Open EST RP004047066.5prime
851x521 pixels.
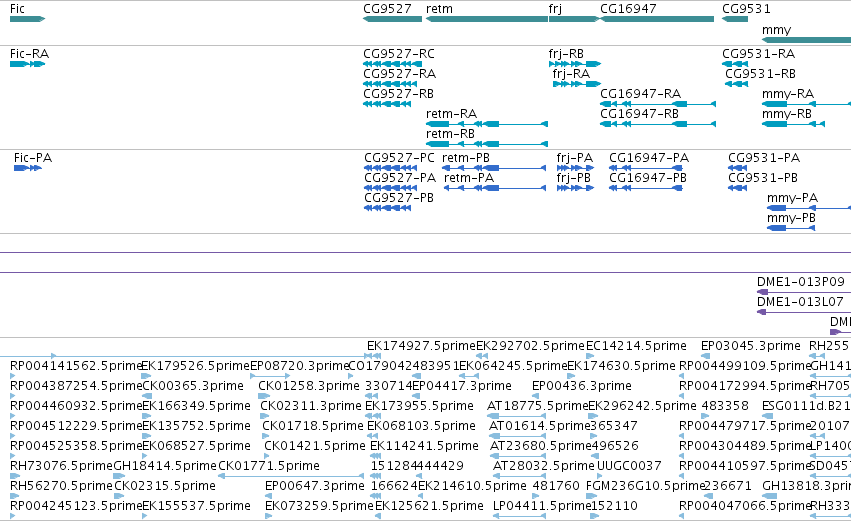tap(745, 507)
